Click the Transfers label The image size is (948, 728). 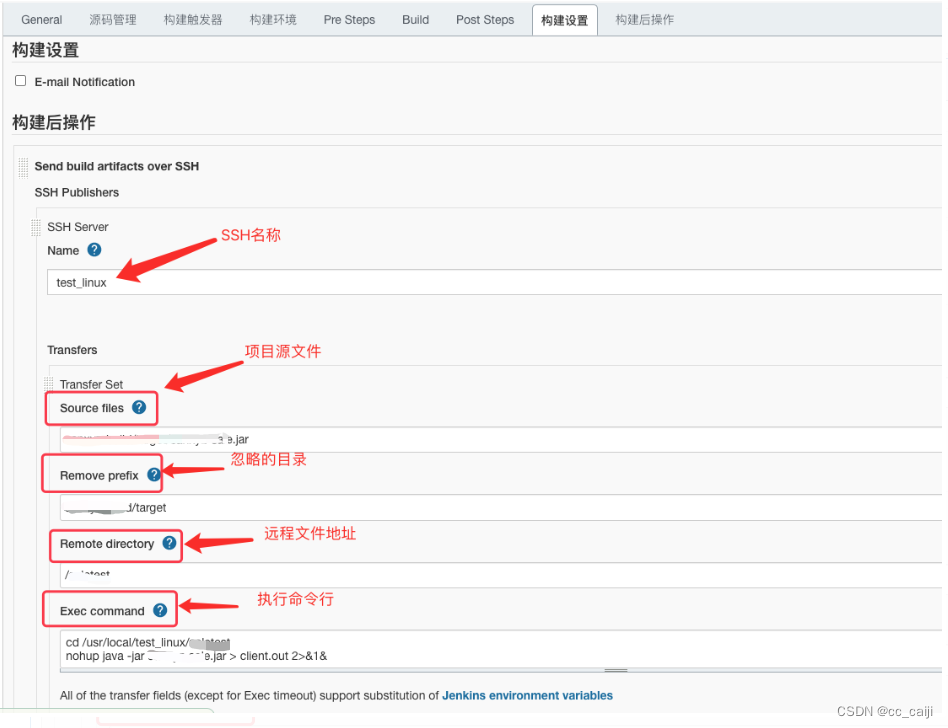(72, 349)
